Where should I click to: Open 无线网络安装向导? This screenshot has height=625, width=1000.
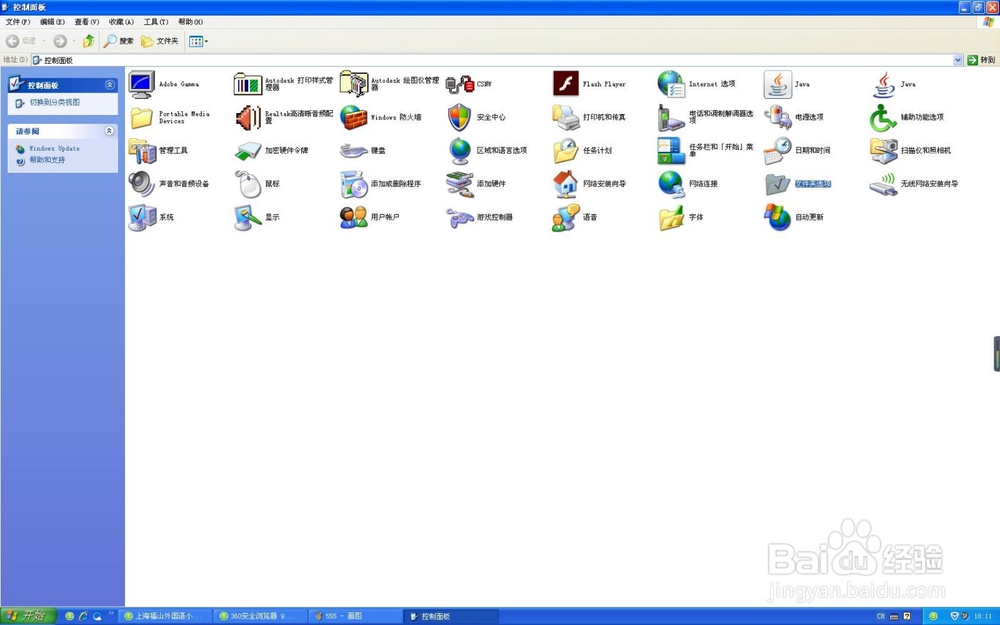(x=914, y=184)
